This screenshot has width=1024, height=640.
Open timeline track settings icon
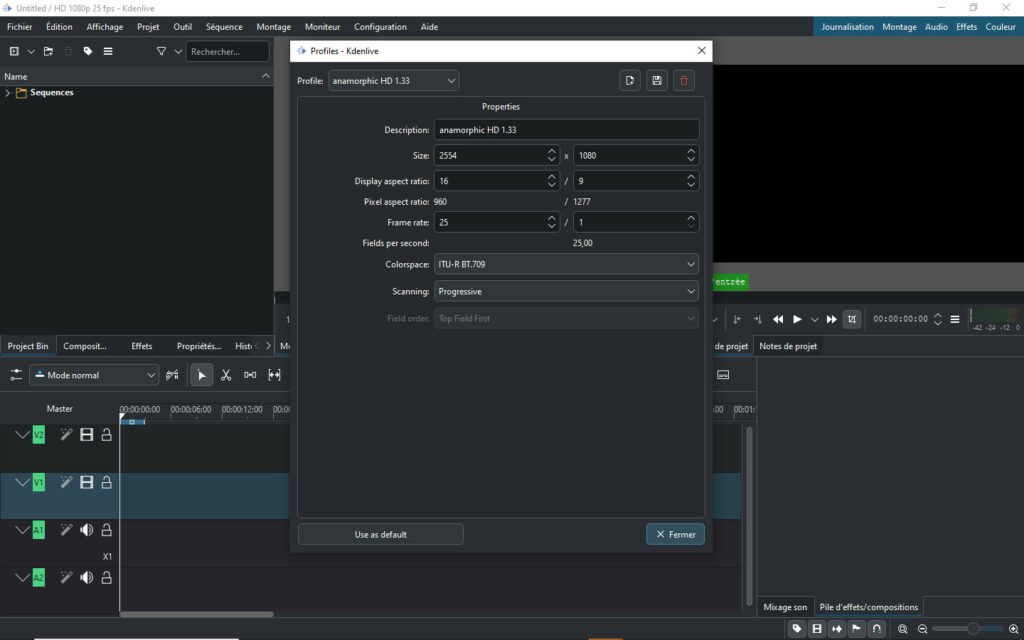16,375
